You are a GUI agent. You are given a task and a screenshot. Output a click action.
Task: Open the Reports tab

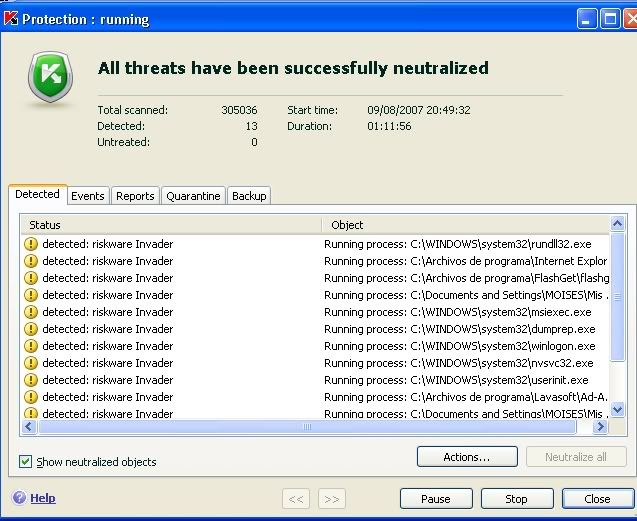pos(135,196)
